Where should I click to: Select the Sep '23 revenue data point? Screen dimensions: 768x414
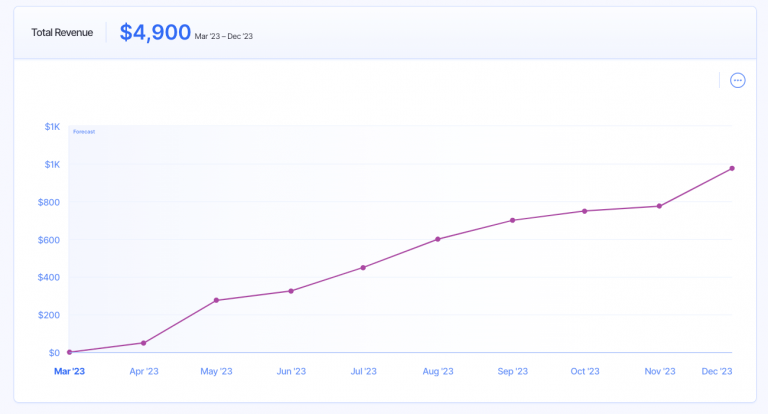click(x=512, y=220)
